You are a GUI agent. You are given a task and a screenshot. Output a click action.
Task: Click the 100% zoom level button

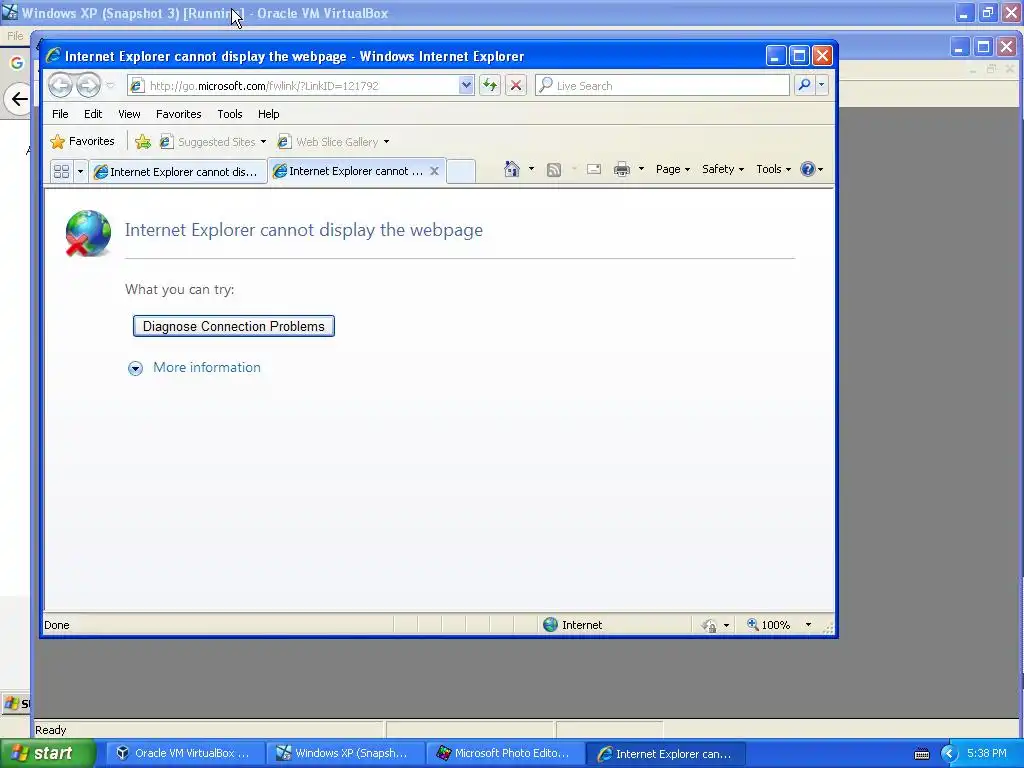pyautogui.click(x=769, y=625)
